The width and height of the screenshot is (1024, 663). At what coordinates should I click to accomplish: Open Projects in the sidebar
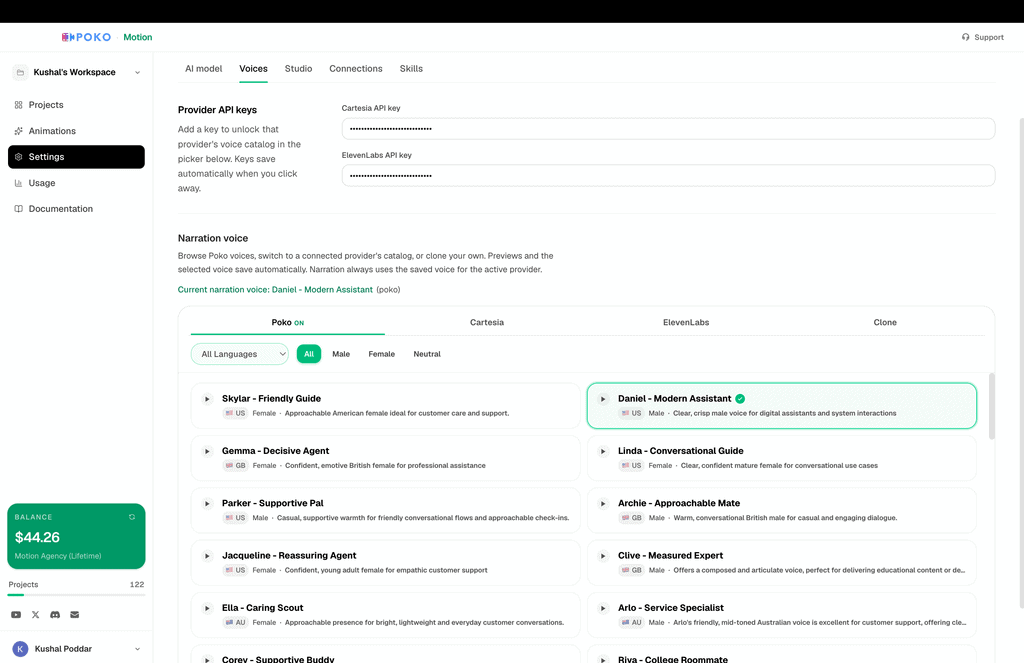76,105
